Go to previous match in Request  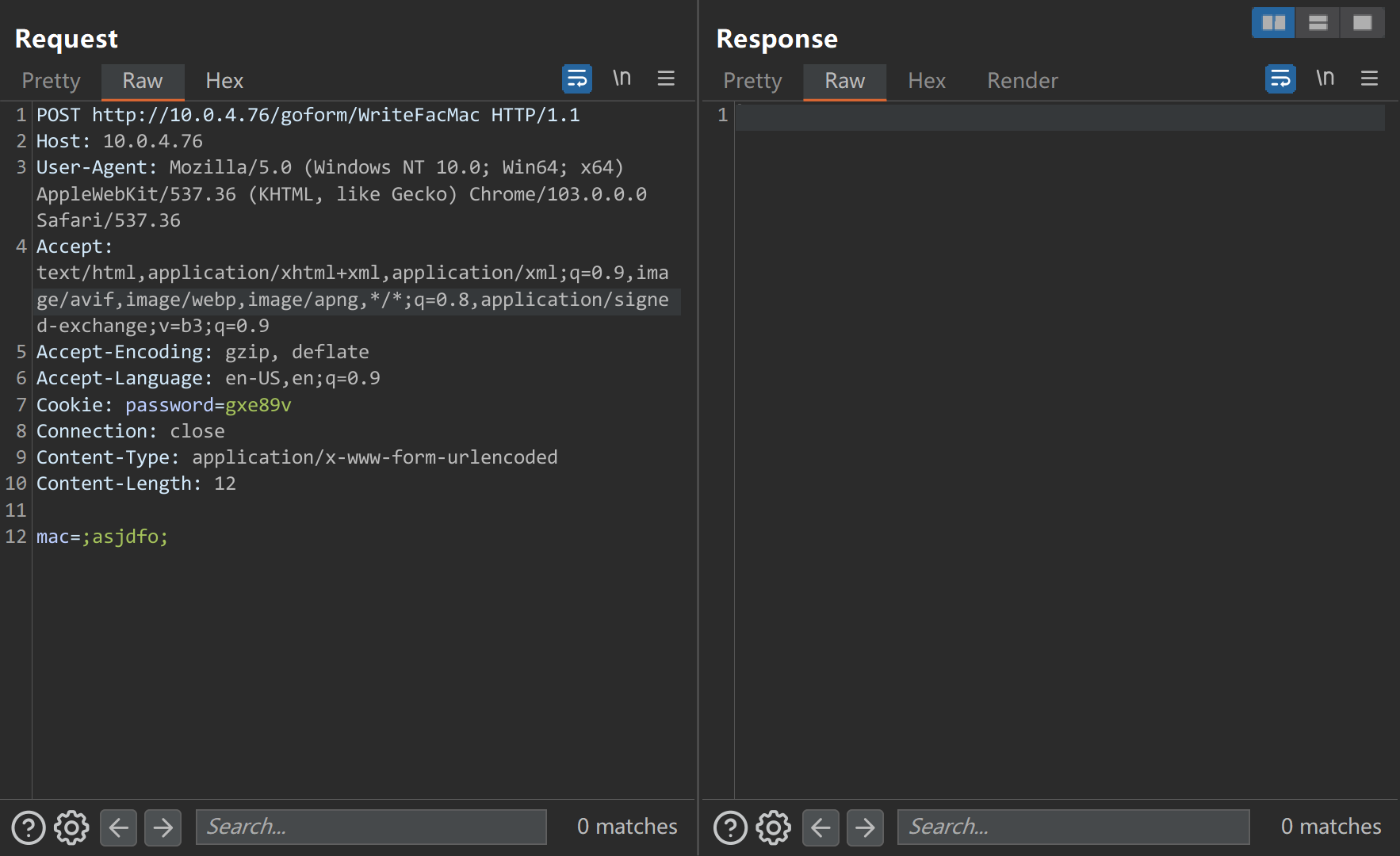pos(118,827)
